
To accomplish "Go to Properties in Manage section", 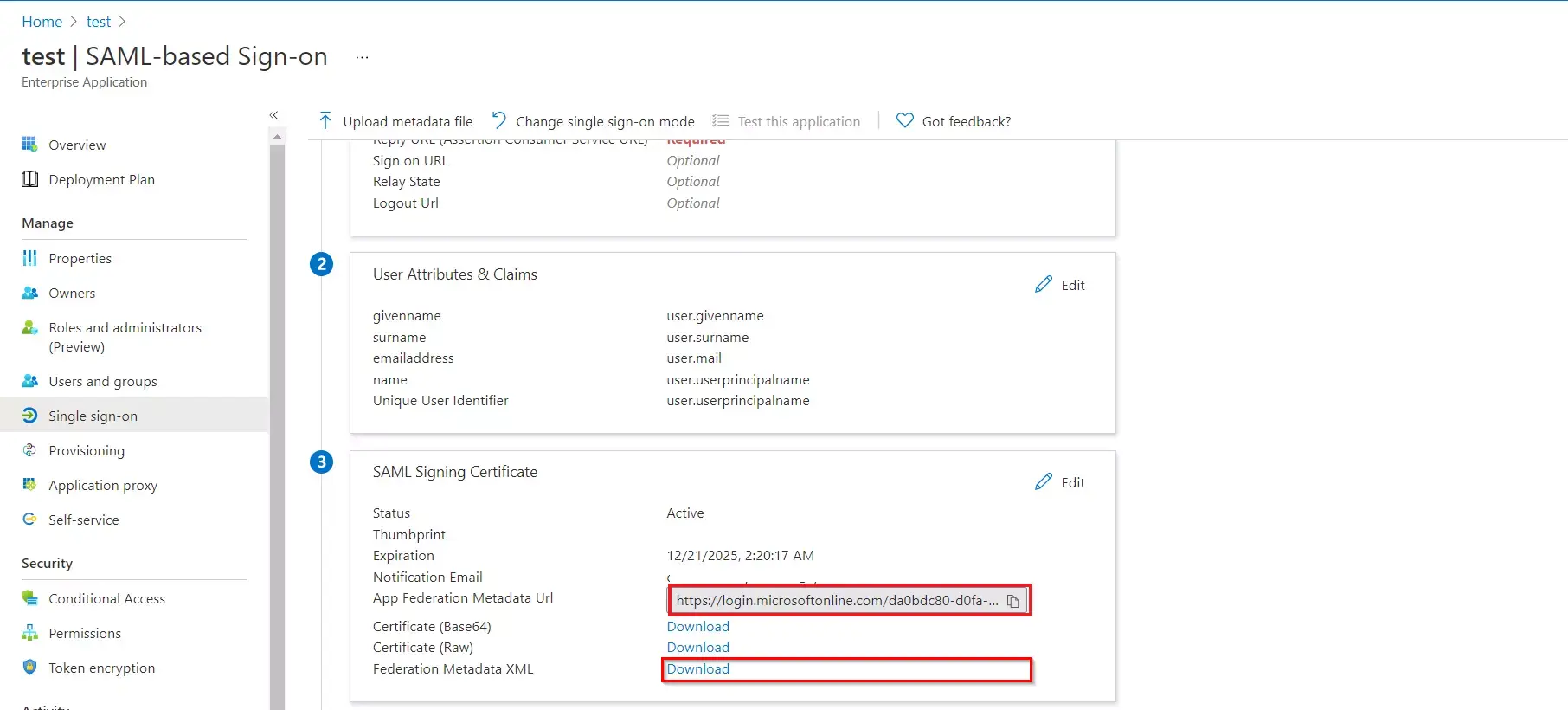I will tap(80, 258).
